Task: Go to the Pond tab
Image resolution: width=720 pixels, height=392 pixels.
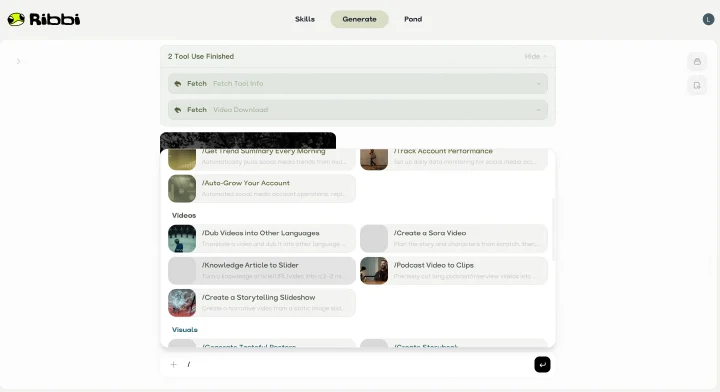Action: tap(413, 19)
